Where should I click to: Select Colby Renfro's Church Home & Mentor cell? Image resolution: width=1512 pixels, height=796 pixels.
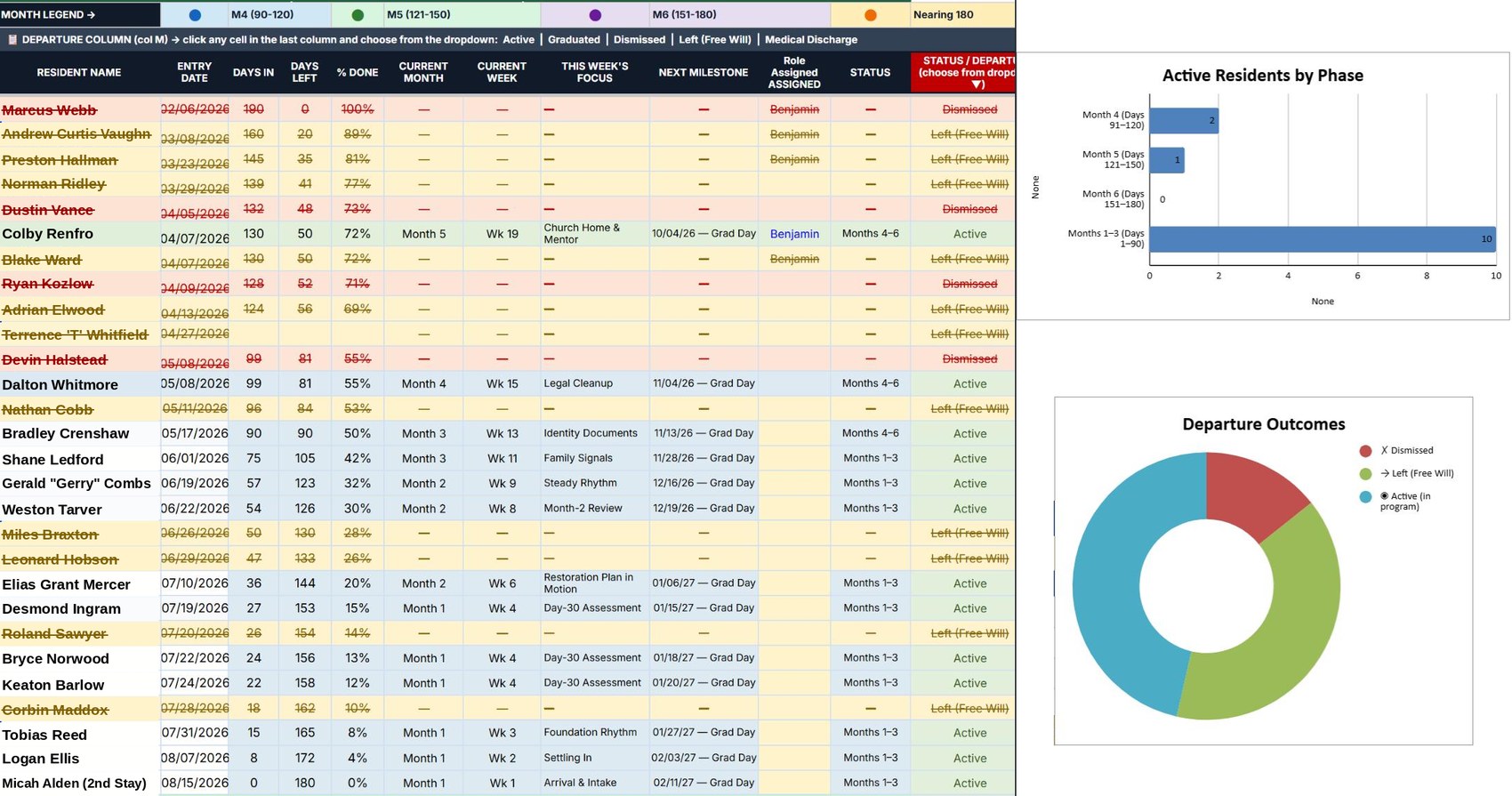[595, 234]
